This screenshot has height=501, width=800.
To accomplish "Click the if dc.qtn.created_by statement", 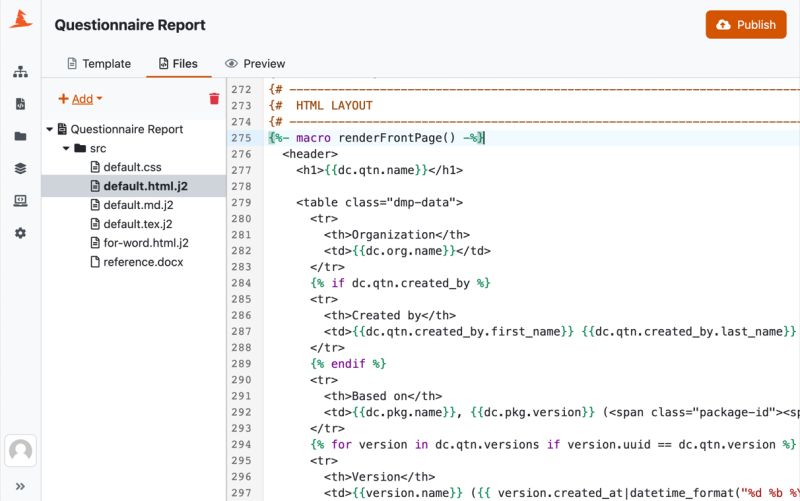I will [x=401, y=283].
